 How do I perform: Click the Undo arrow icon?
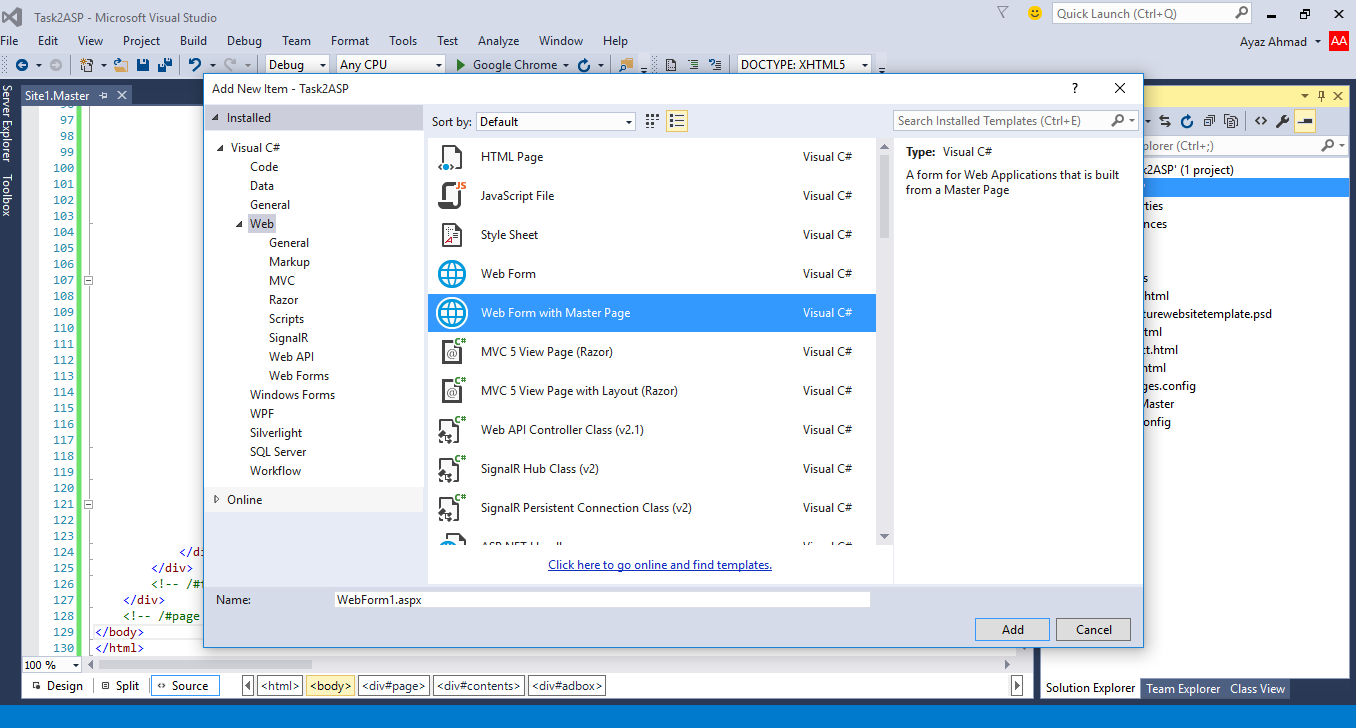click(x=195, y=65)
